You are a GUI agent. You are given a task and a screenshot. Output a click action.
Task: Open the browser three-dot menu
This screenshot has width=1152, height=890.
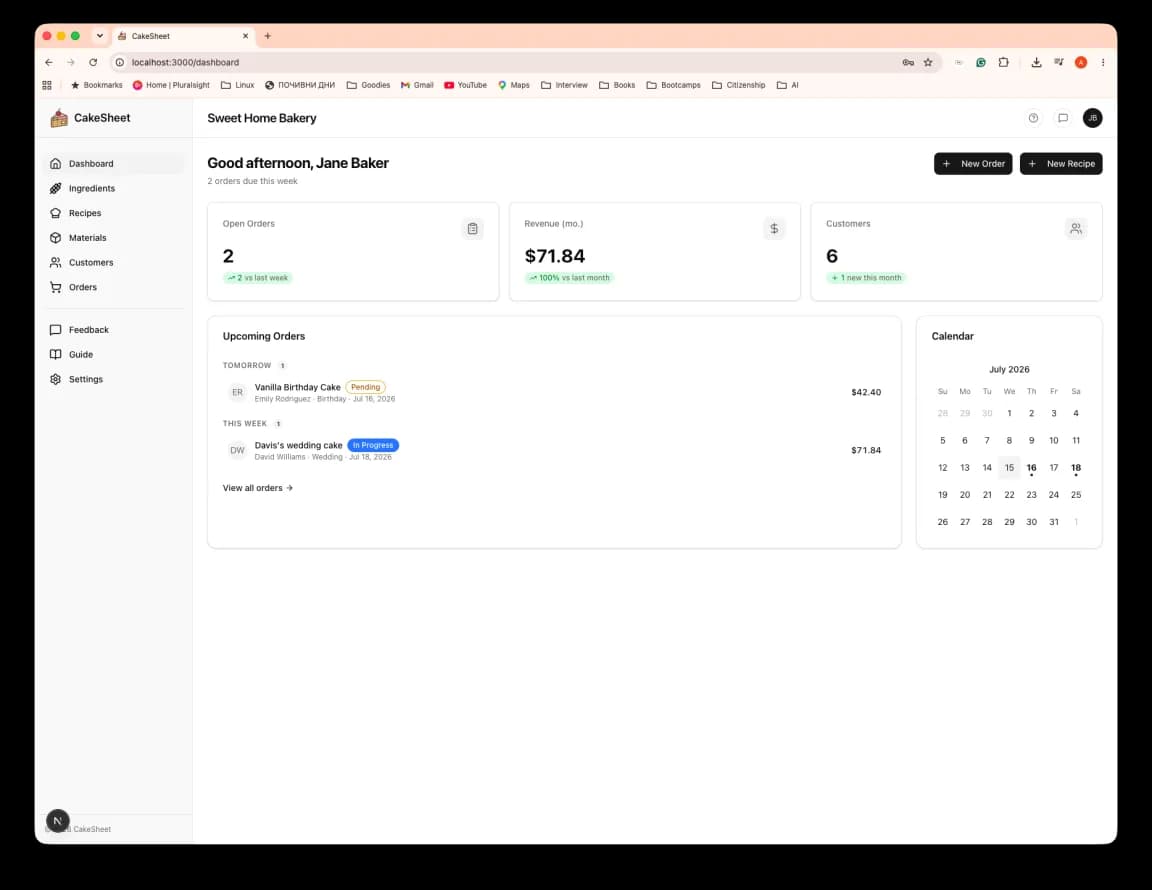[1103, 62]
